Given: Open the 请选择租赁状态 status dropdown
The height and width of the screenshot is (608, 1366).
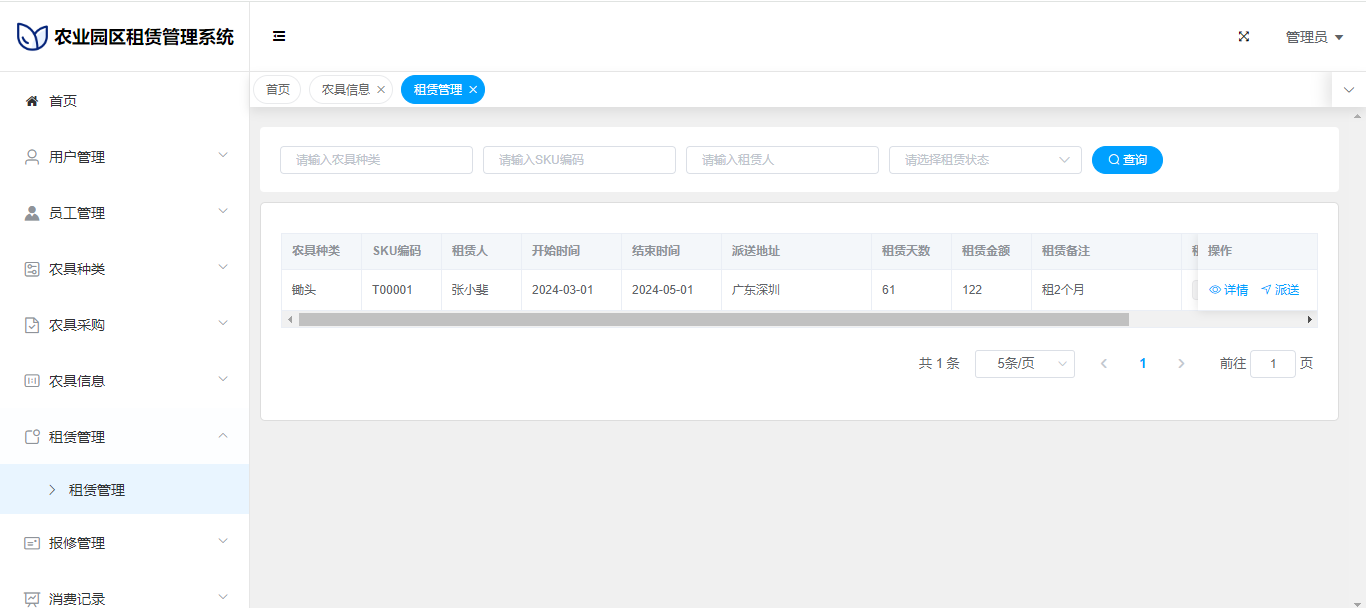Looking at the screenshot, I should [x=984, y=160].
